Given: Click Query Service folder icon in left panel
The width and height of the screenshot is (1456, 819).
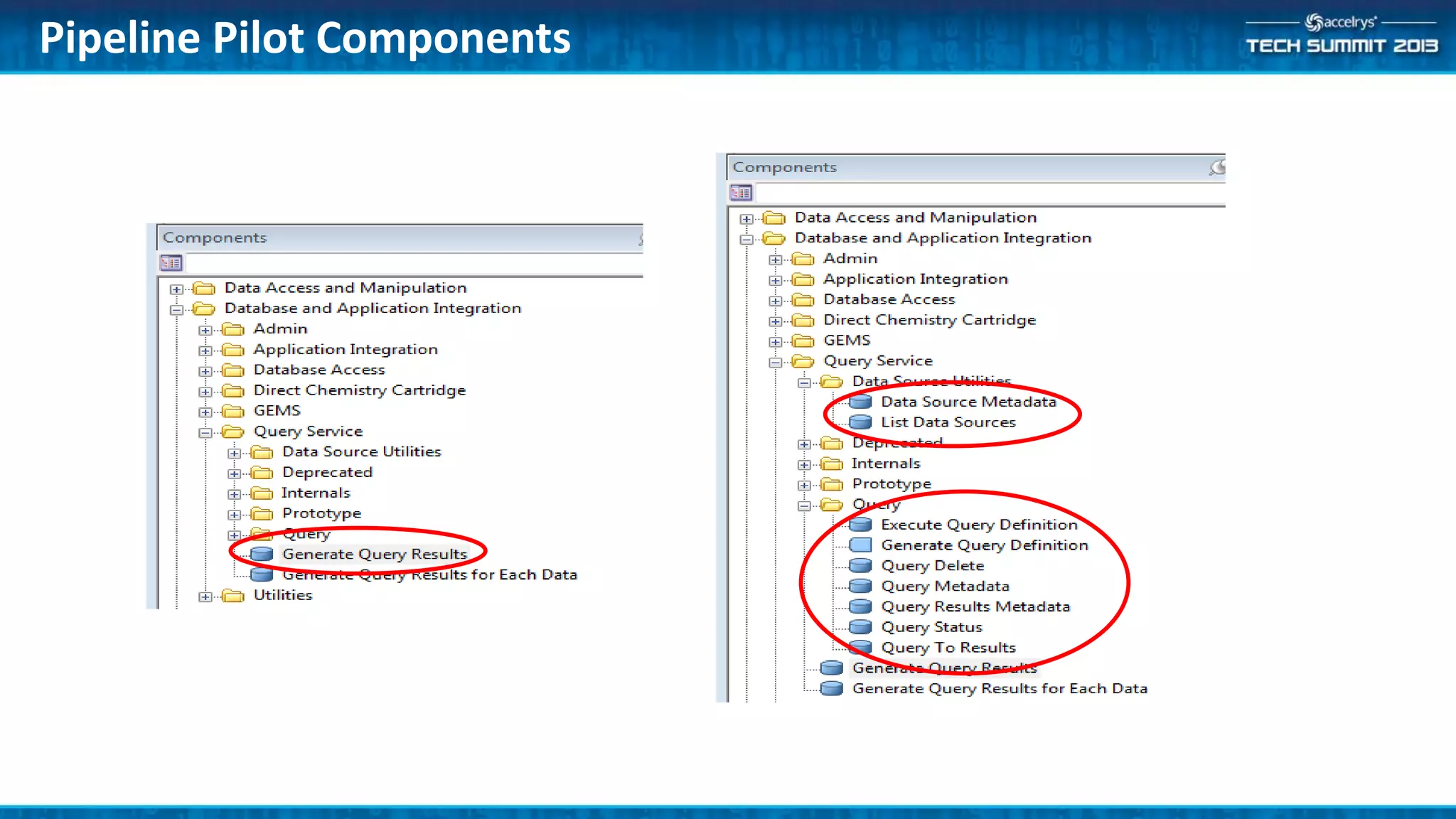Looking at the screenshot, I should [232, 432].
